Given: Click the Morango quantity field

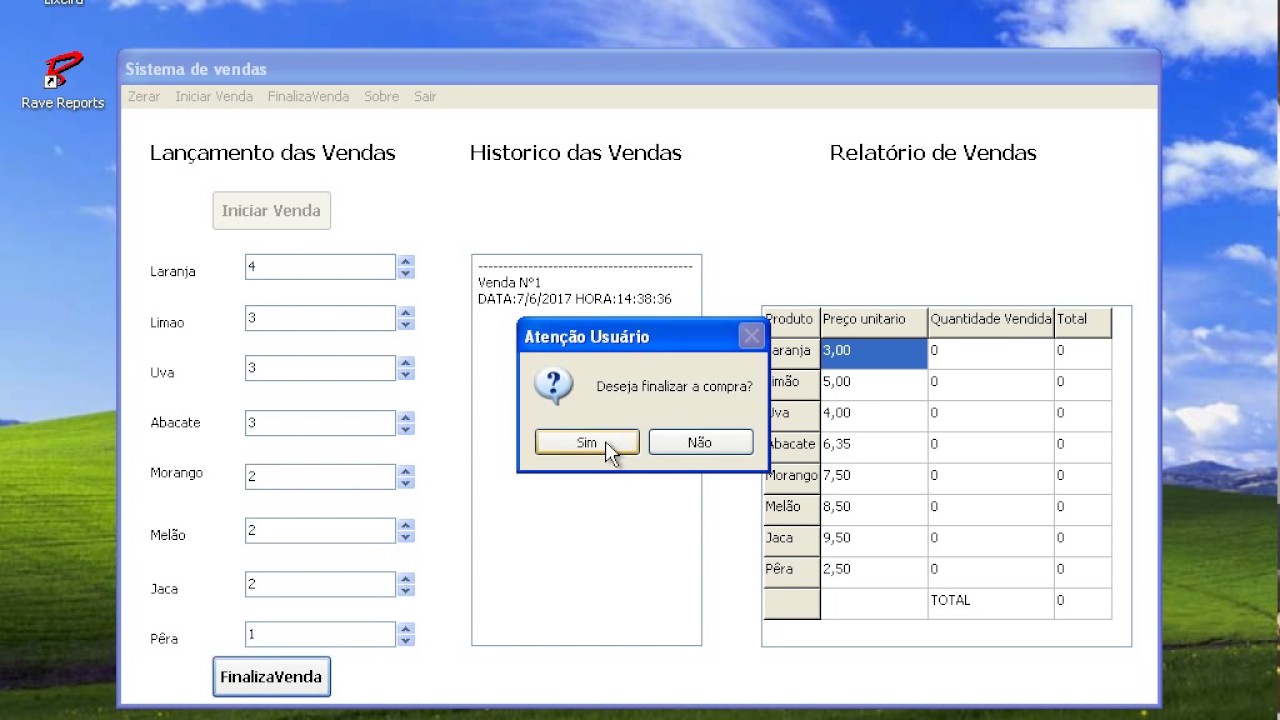Looking at the screenshot, I should tap(320, 477).
